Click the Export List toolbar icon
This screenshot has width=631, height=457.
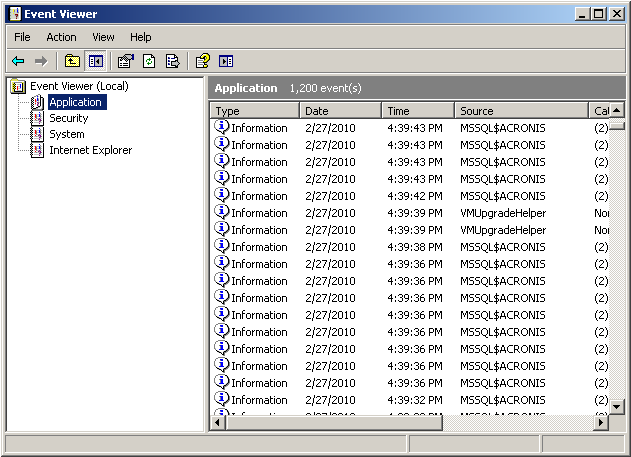[172, 61]
